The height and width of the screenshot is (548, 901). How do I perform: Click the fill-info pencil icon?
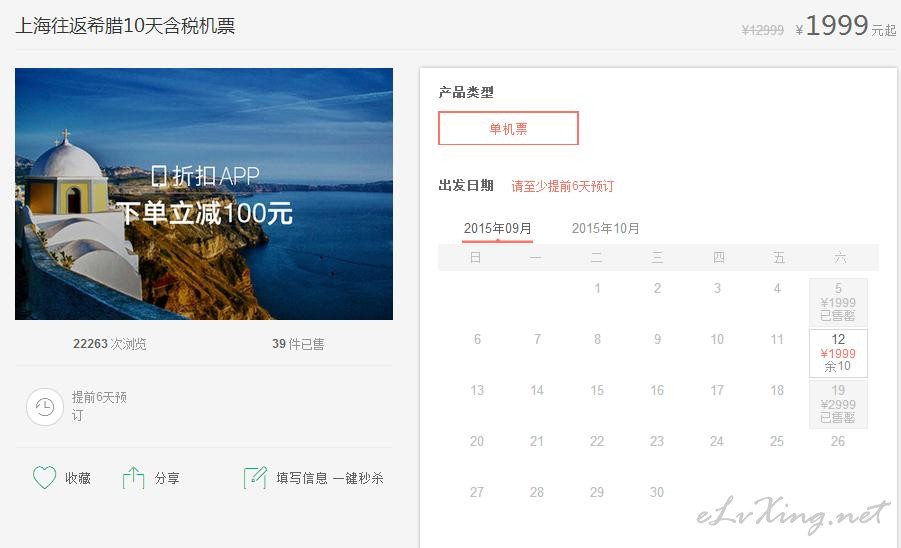255,478
